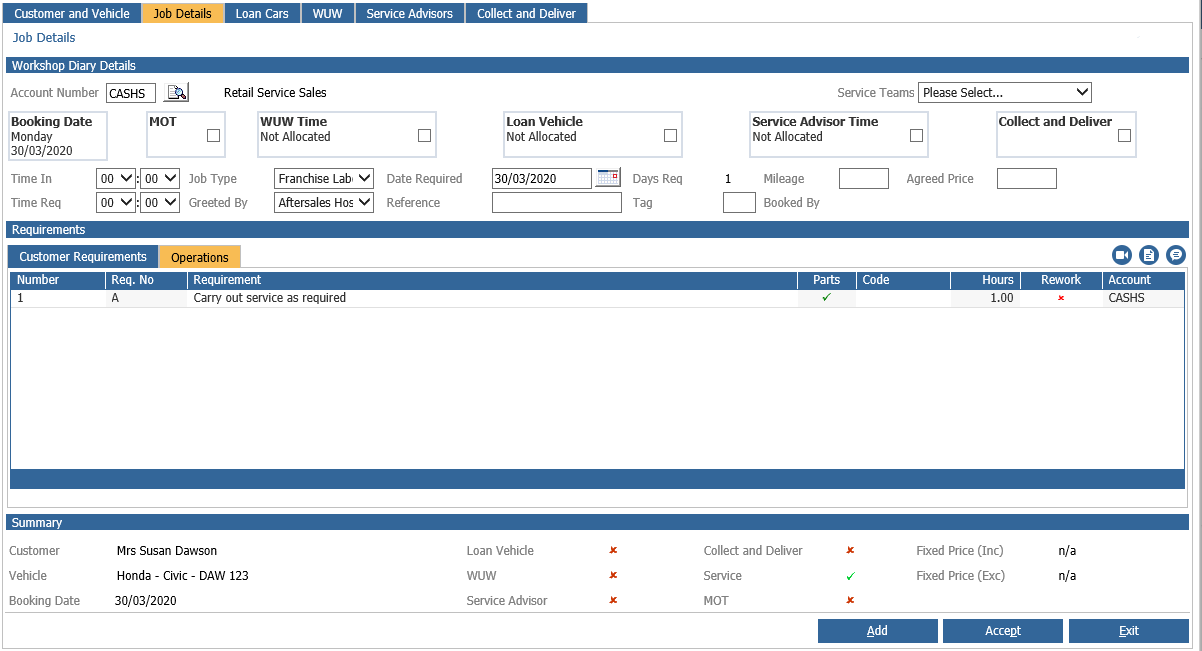The width and height of the screenshot is (1202, 651).
Task: Click the green Parts tick in row 1
Action: coord(826,297)
